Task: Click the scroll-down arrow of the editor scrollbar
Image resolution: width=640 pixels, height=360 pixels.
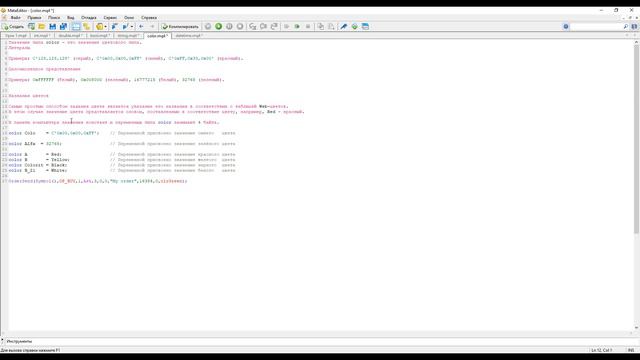Action: (x=636, y=328)
